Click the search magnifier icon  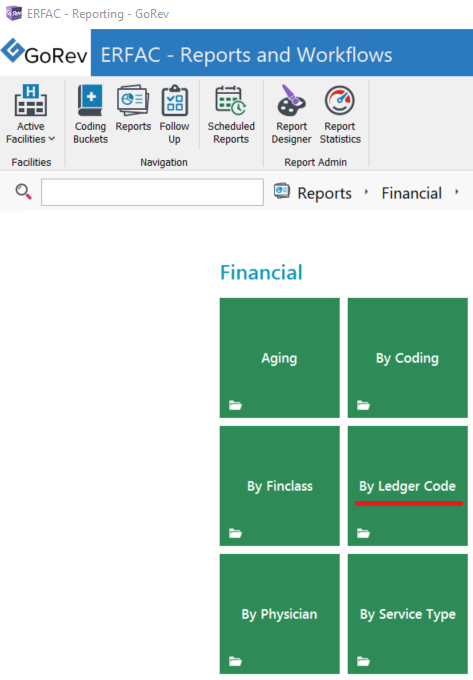coord(23,191)
